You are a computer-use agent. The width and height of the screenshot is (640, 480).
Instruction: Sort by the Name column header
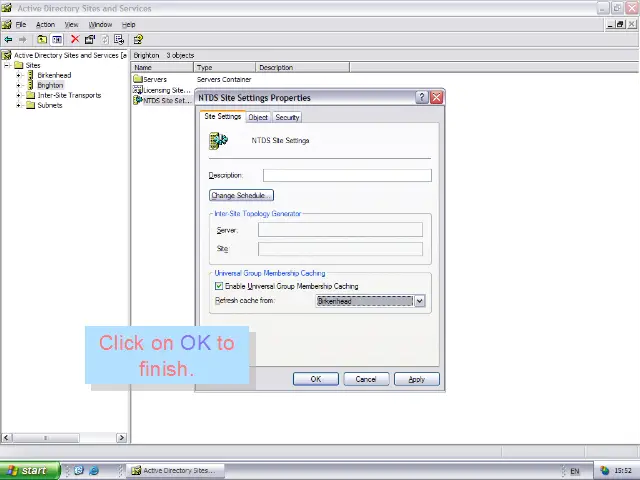click(162, 67)
